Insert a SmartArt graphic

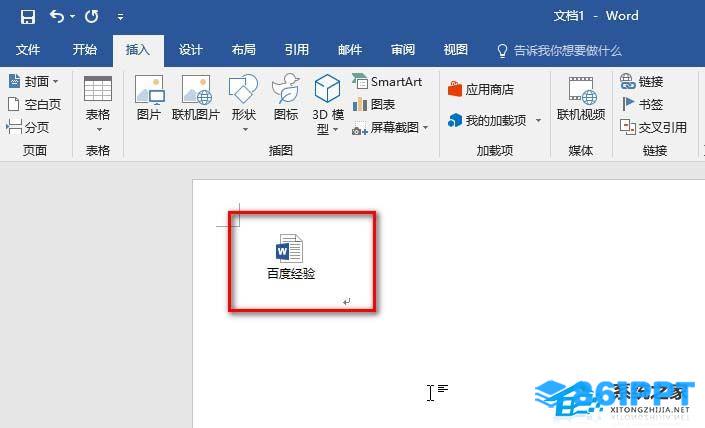coord(387,82)
